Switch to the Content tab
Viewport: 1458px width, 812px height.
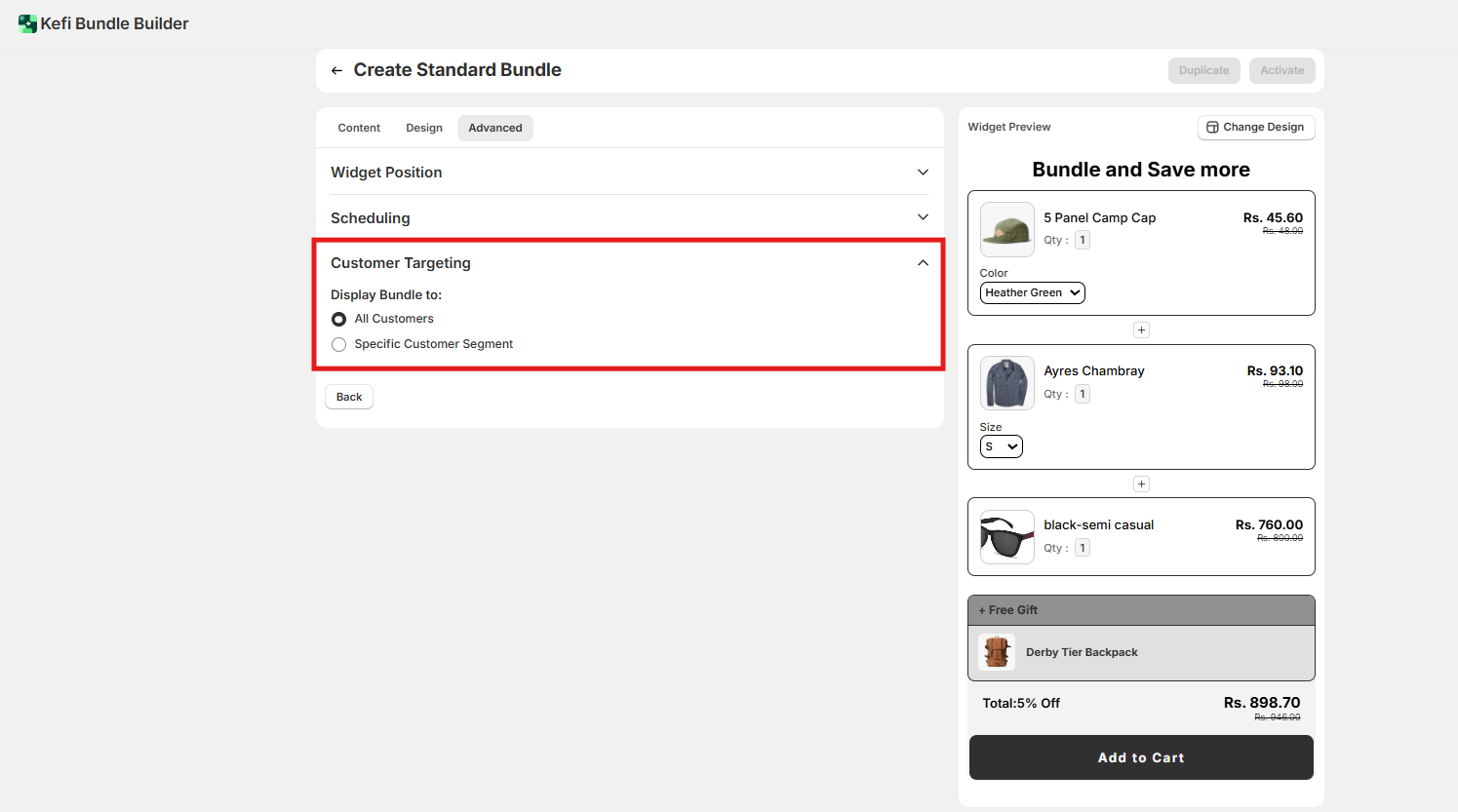pyautogui.click(x=359, y=128)
